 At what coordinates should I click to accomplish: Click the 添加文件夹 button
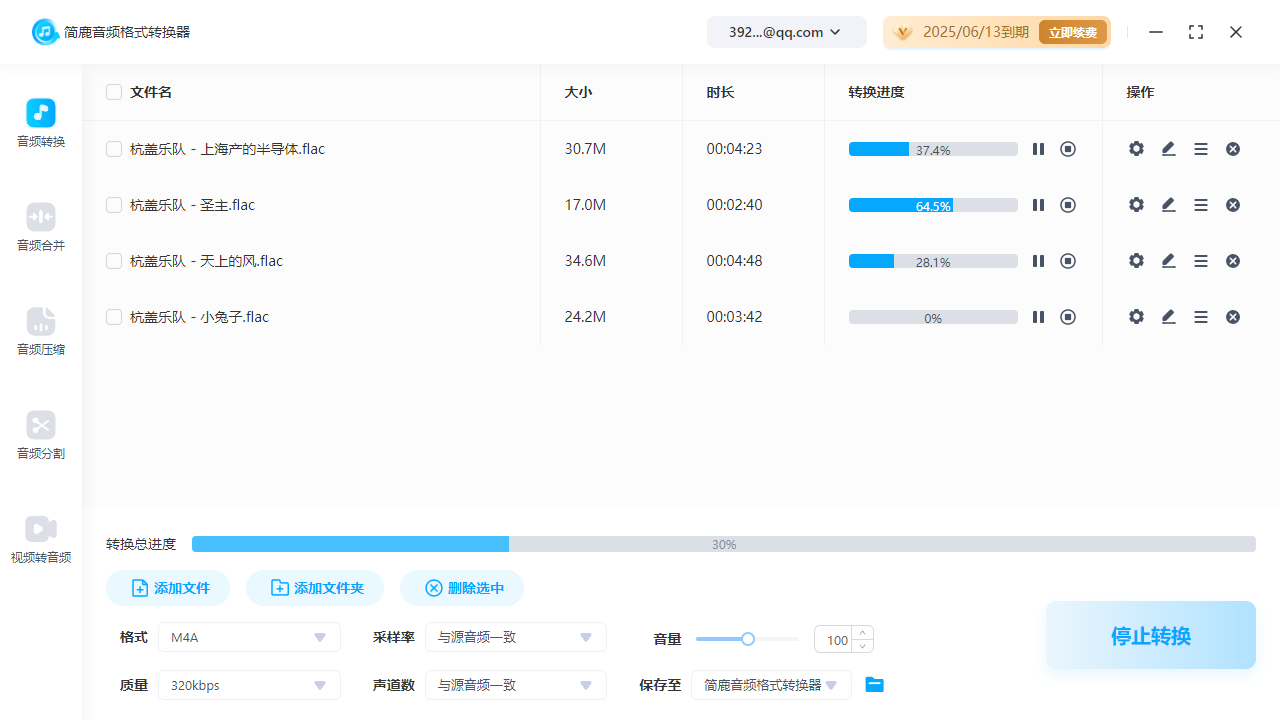[317, 588]
